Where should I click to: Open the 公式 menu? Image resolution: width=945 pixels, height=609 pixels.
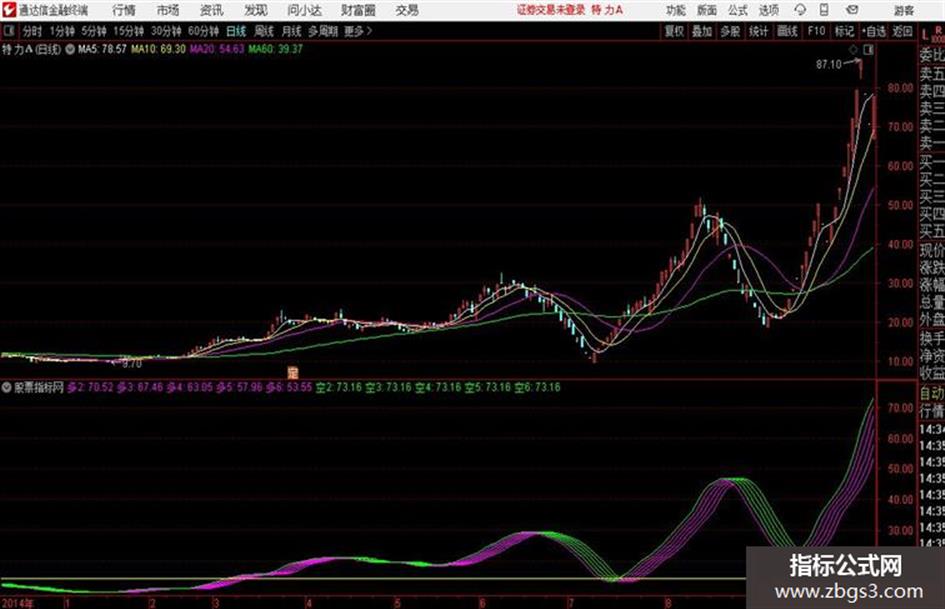coord(738,10)
